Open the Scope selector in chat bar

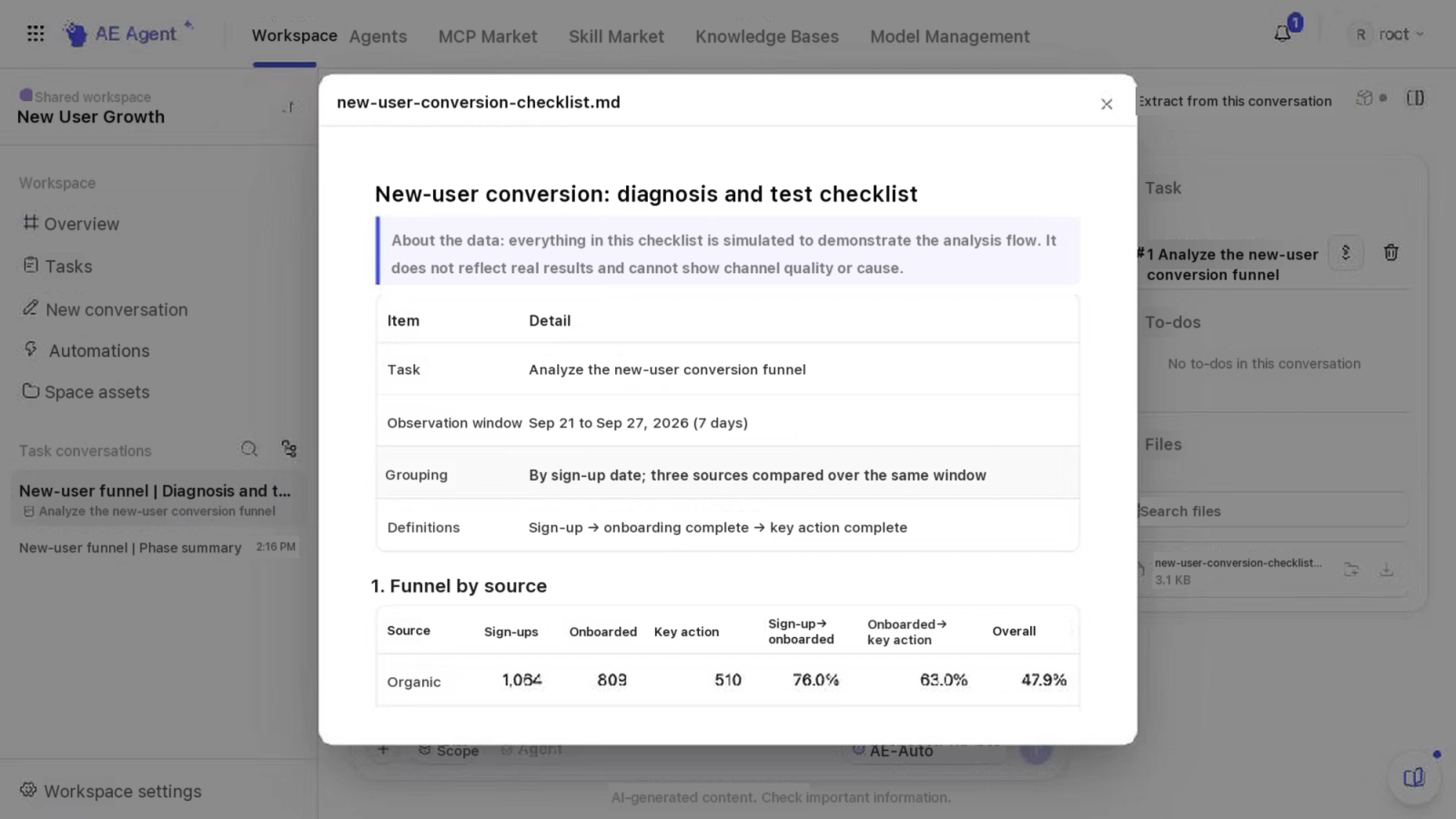[449, 750]
